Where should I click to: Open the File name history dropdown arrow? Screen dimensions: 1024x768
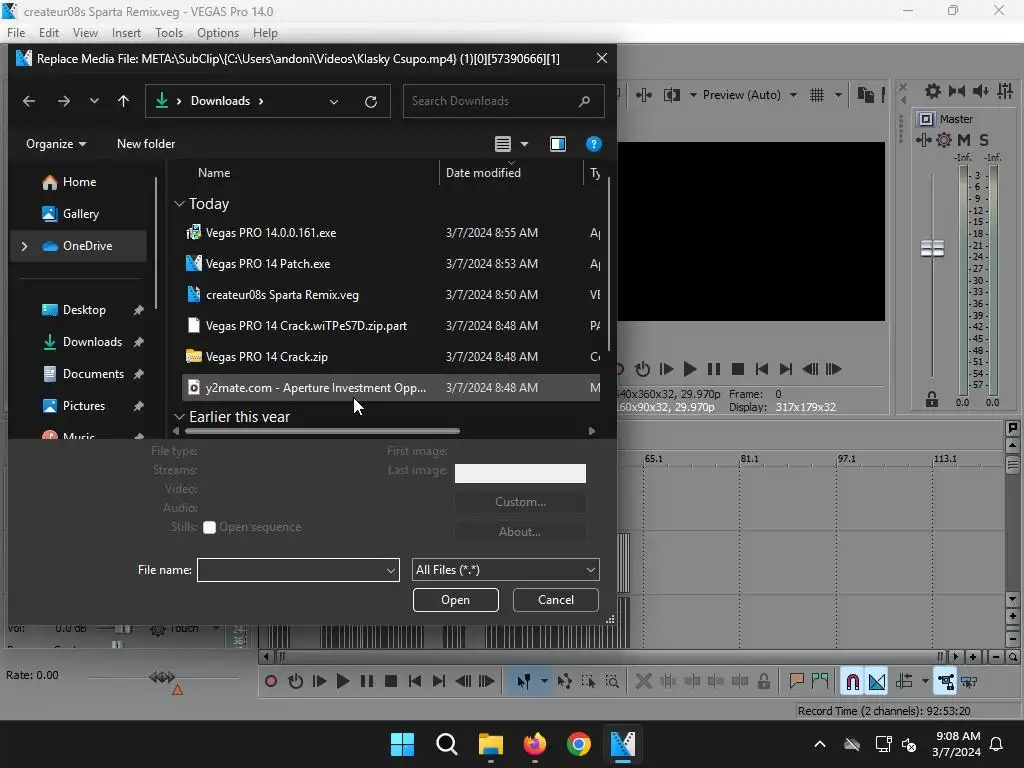click(x=391, y=569)
